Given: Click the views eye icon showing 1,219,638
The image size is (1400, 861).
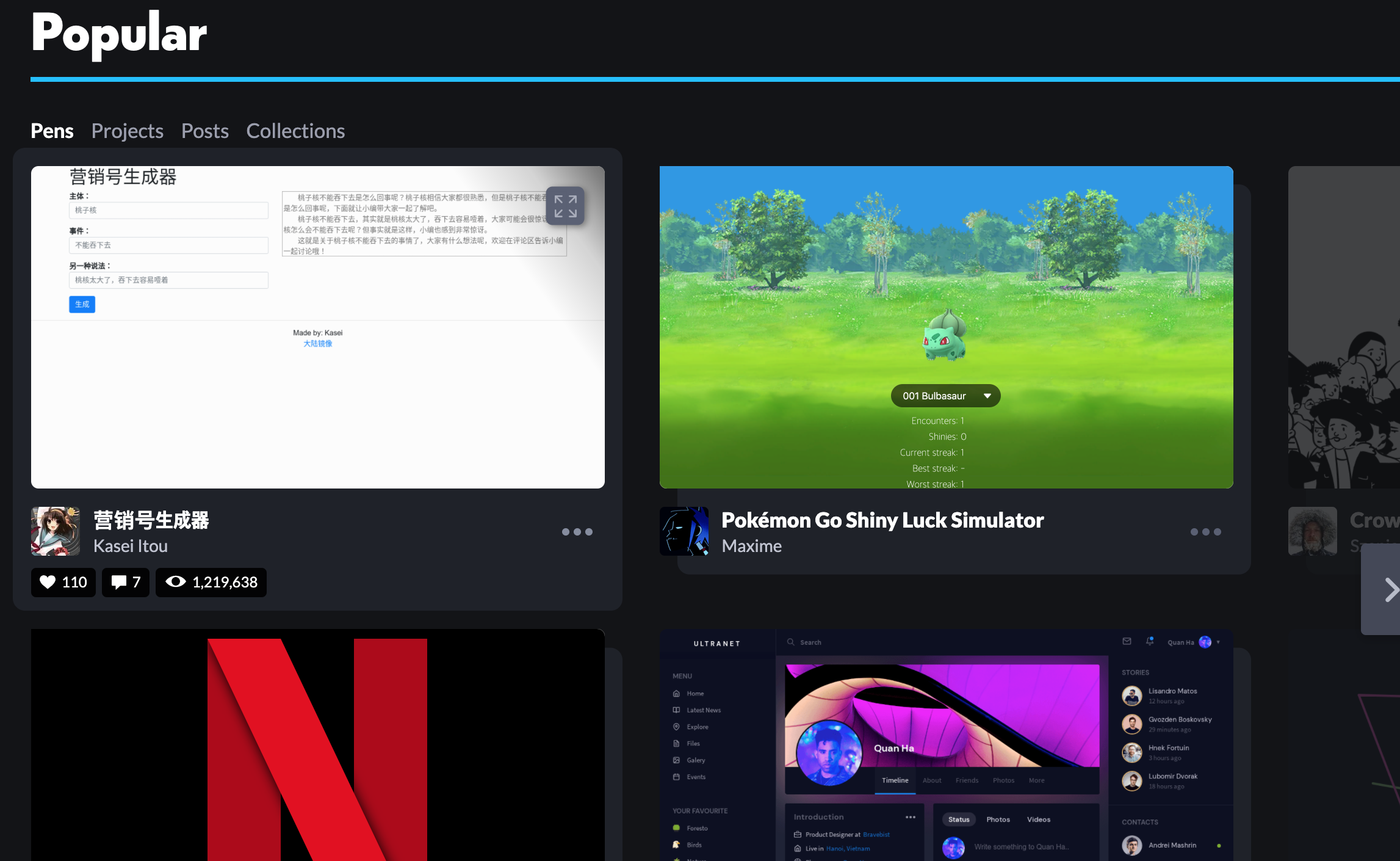Looking at the screenshot, I should 176,582.
